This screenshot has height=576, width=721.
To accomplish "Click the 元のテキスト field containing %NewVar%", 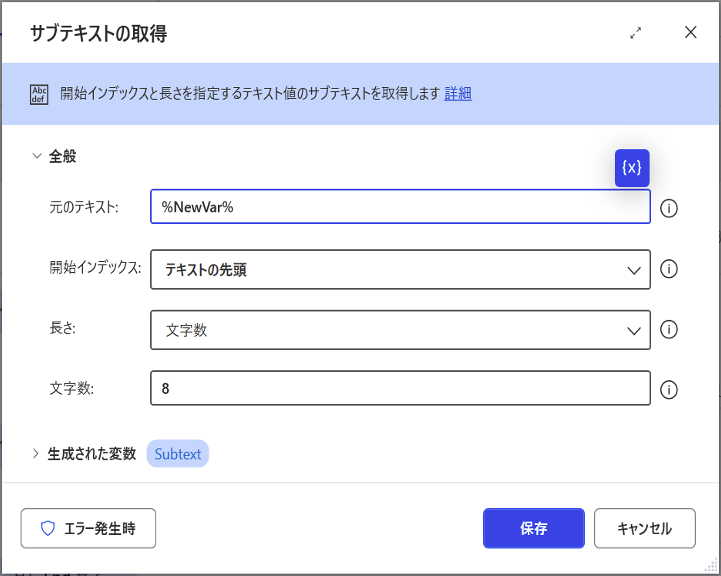I will (400, 207).
